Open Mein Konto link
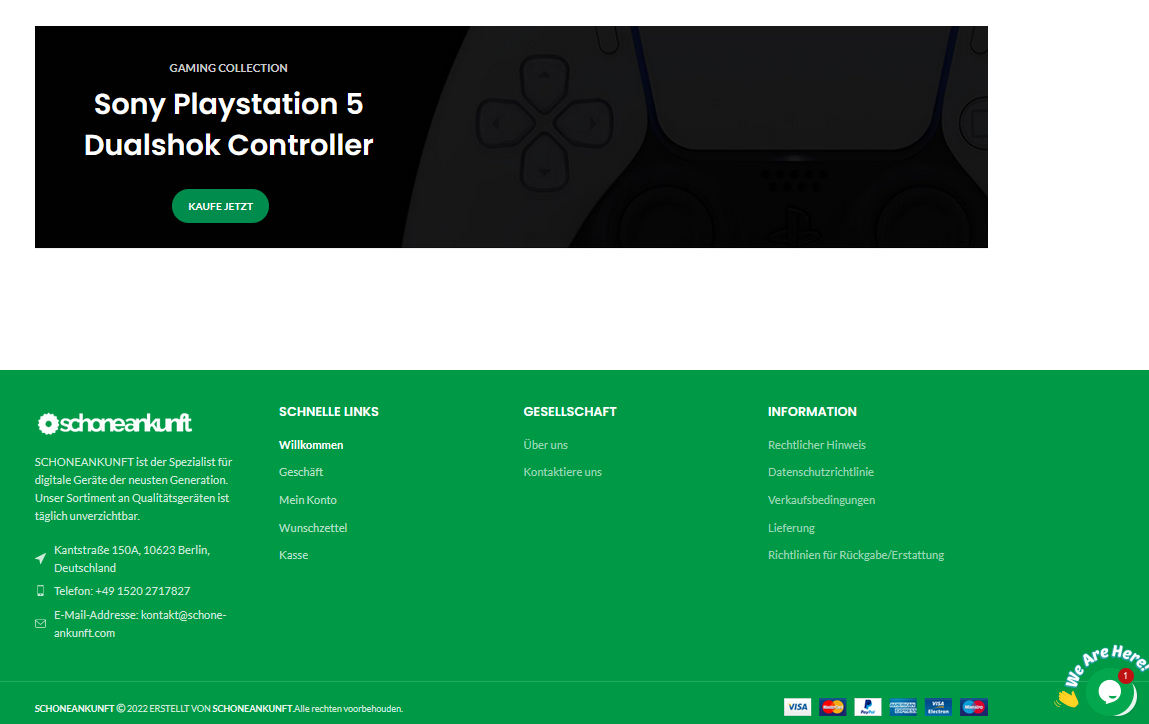This screenshot has width=1149, height=724. click(308, 500)
